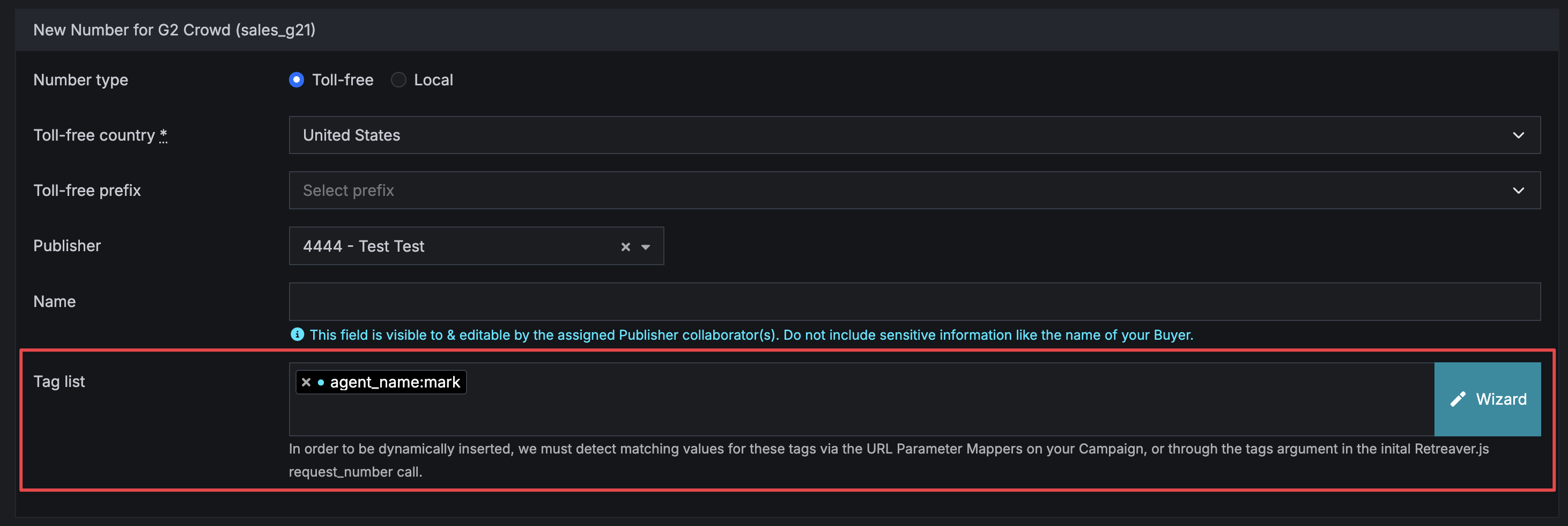Select the Toll-free radio button
Image resolution: width=1568 pixels, height=526 pixels.
[297, 80]
